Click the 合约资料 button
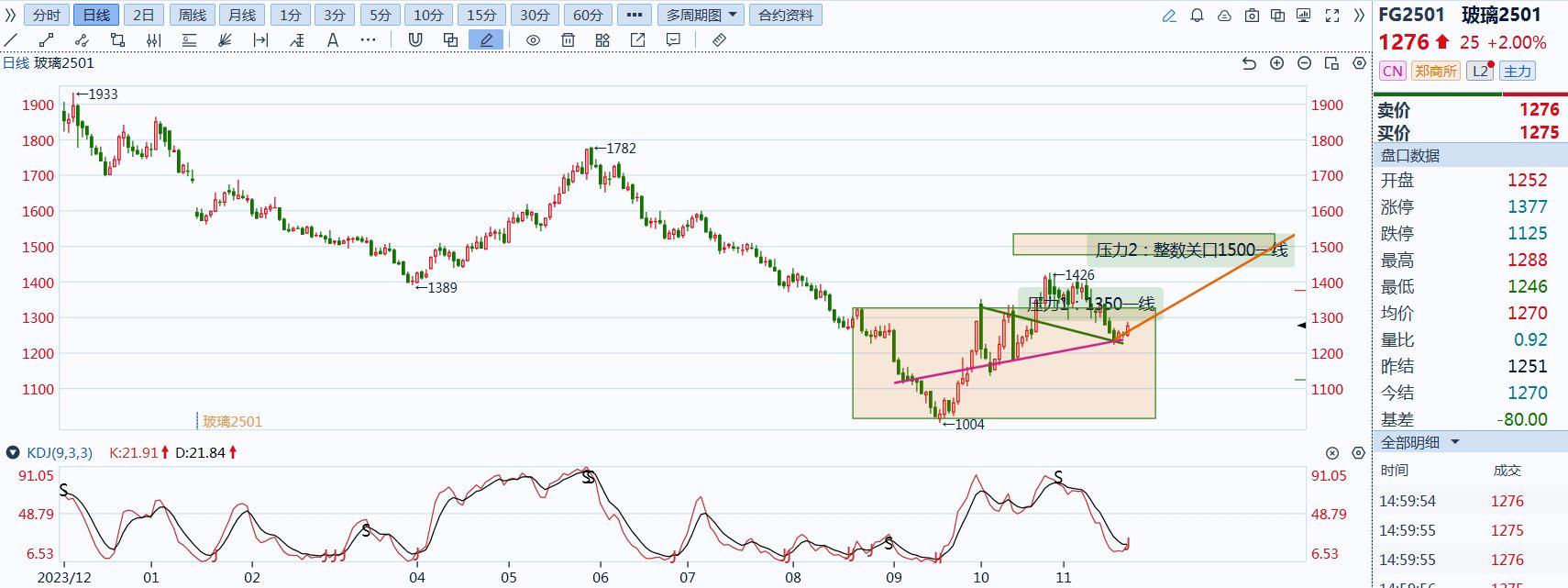 point(786,16)
